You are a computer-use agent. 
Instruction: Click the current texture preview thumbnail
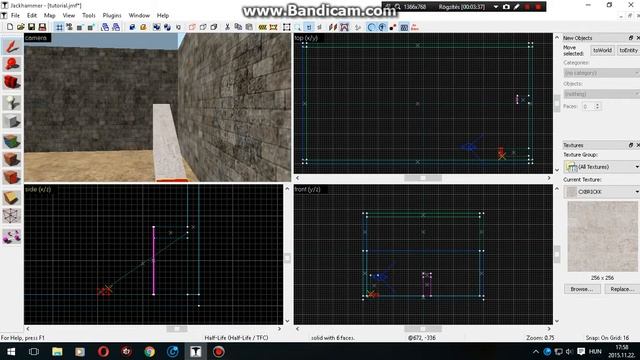602,236
